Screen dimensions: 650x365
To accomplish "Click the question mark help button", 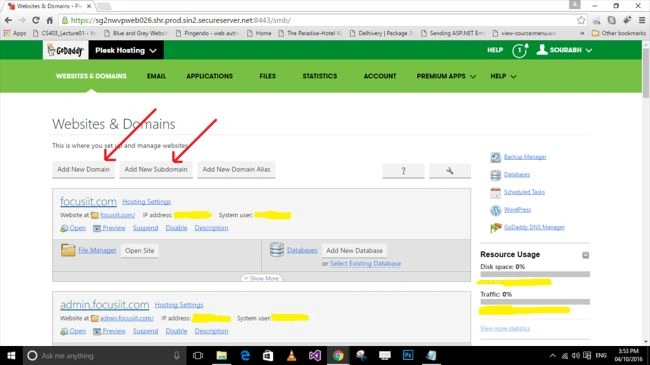I will click(x=403, y=170).
